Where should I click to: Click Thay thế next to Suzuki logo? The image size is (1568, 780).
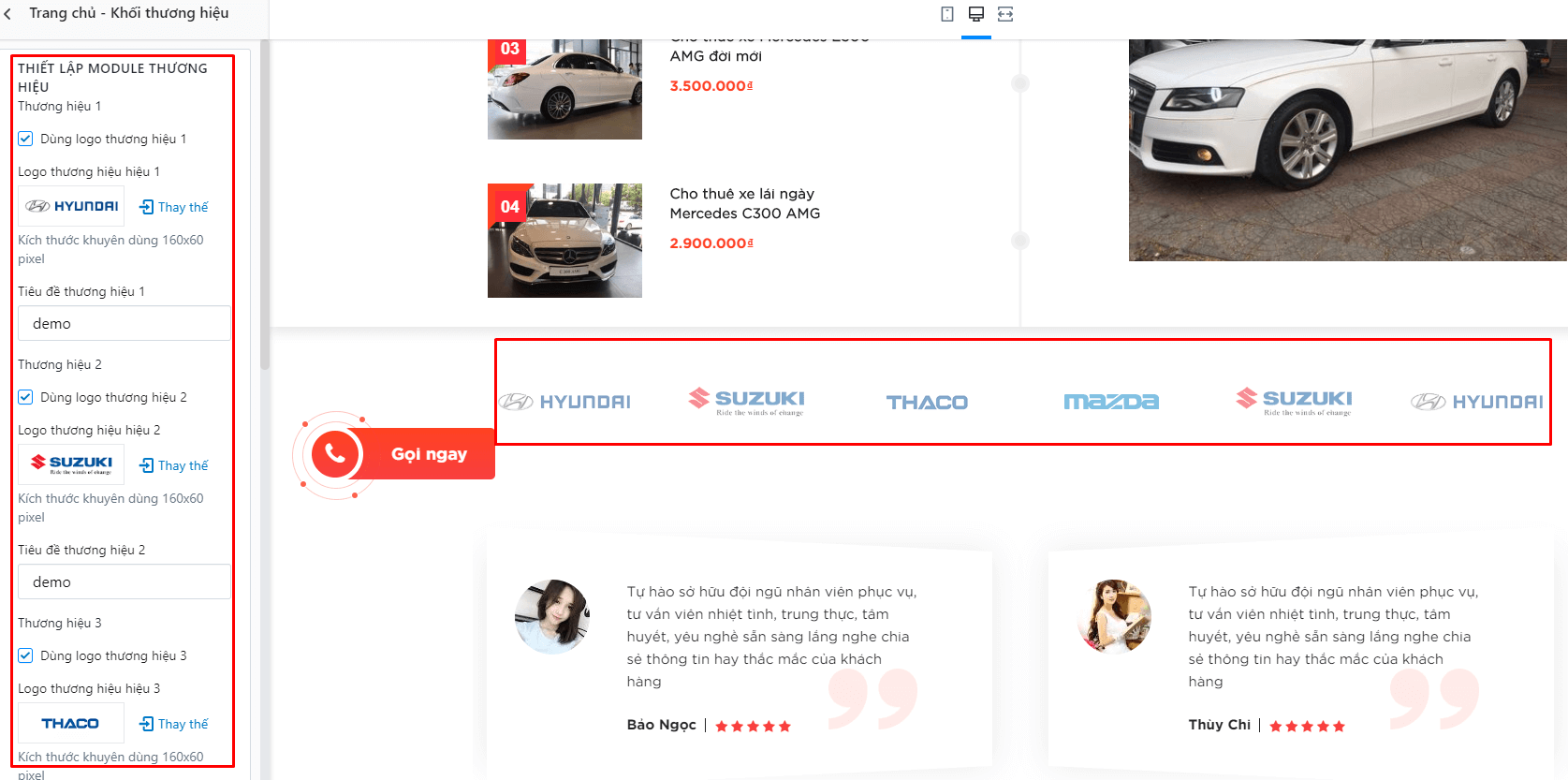click(174, 465)
